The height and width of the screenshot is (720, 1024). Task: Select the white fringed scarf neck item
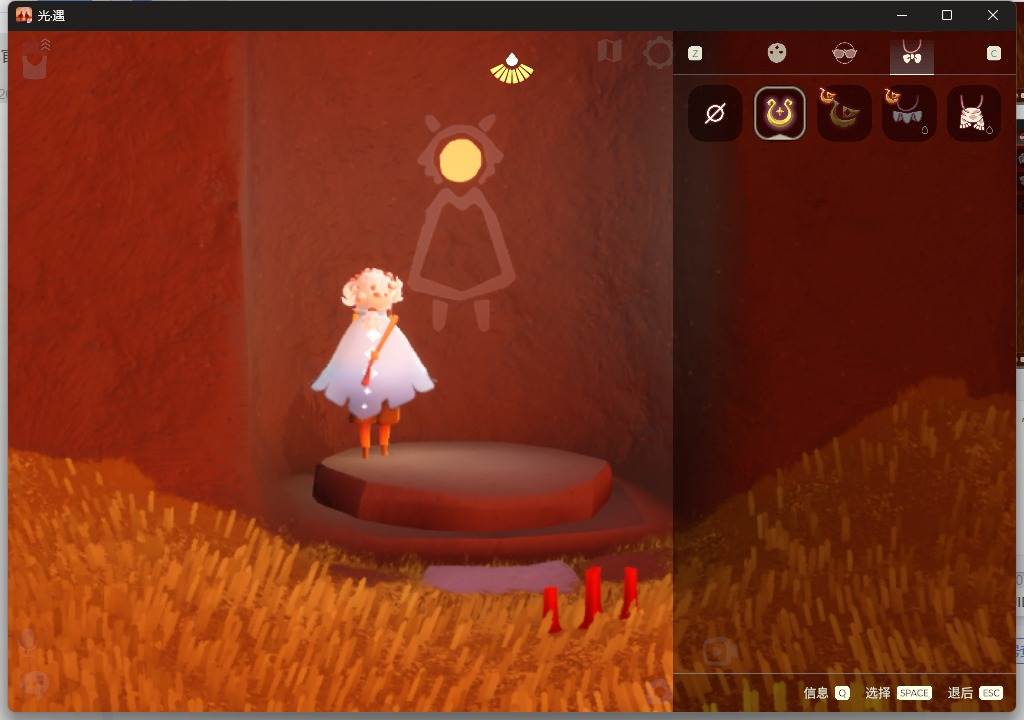point(973,114)
